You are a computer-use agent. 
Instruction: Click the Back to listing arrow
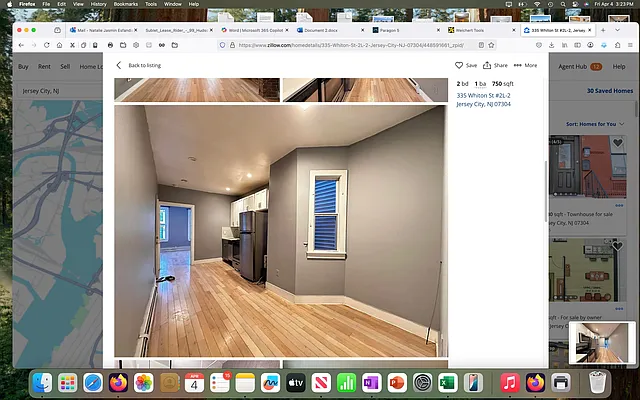pyautogui.click(x=119, y=65)
